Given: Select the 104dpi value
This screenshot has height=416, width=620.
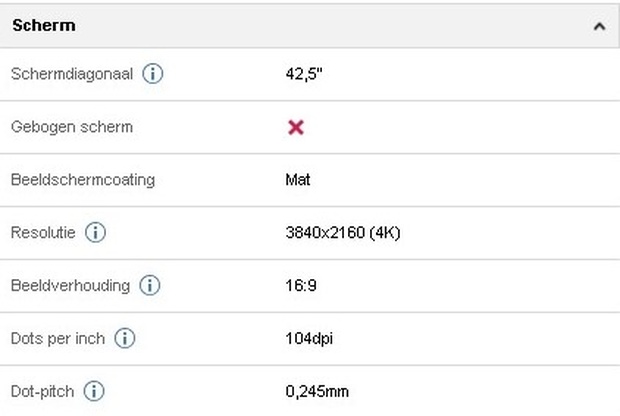Looking at the screenshot, I should tap(309, 339).
